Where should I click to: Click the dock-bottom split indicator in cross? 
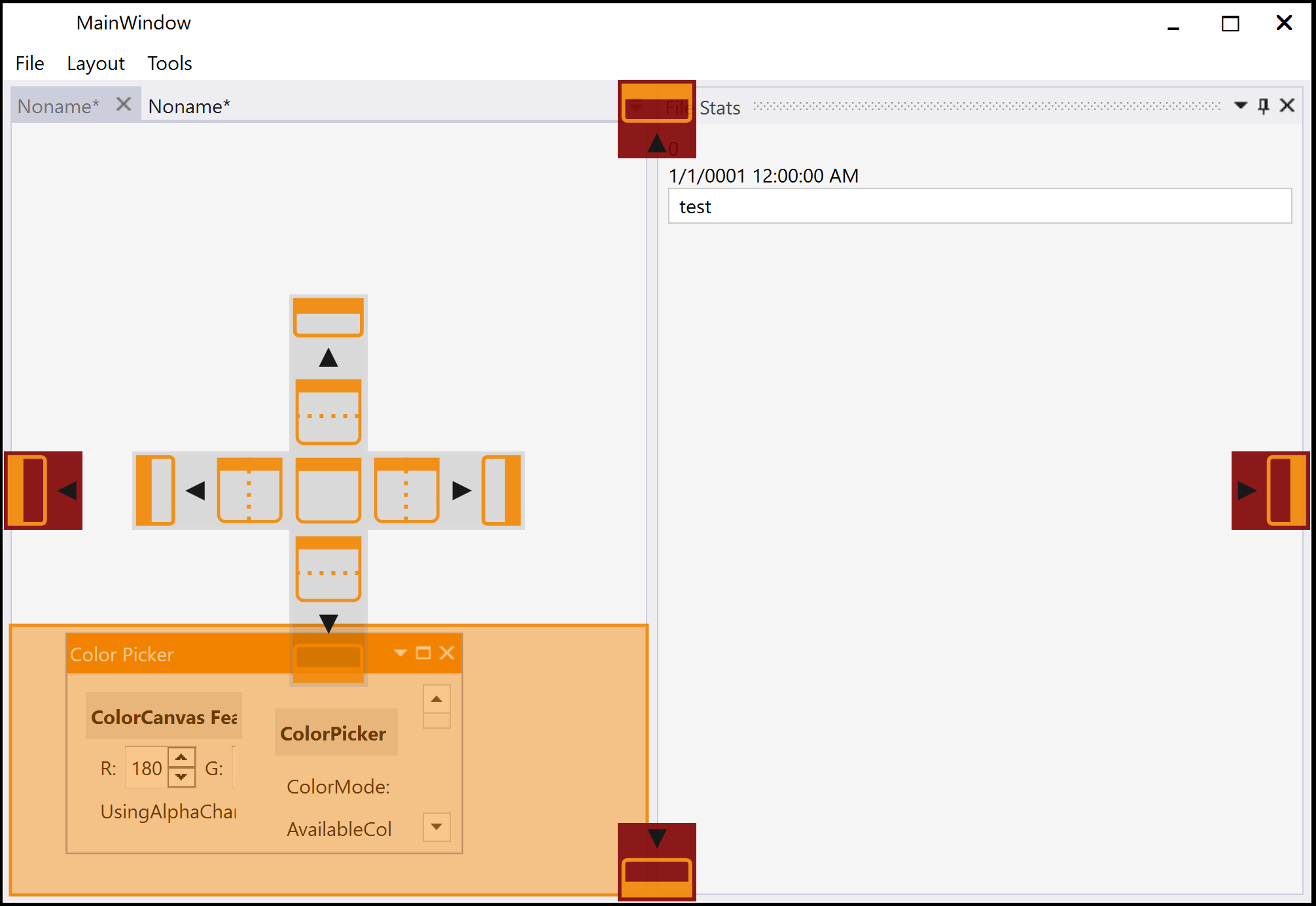tap(328, 568)
